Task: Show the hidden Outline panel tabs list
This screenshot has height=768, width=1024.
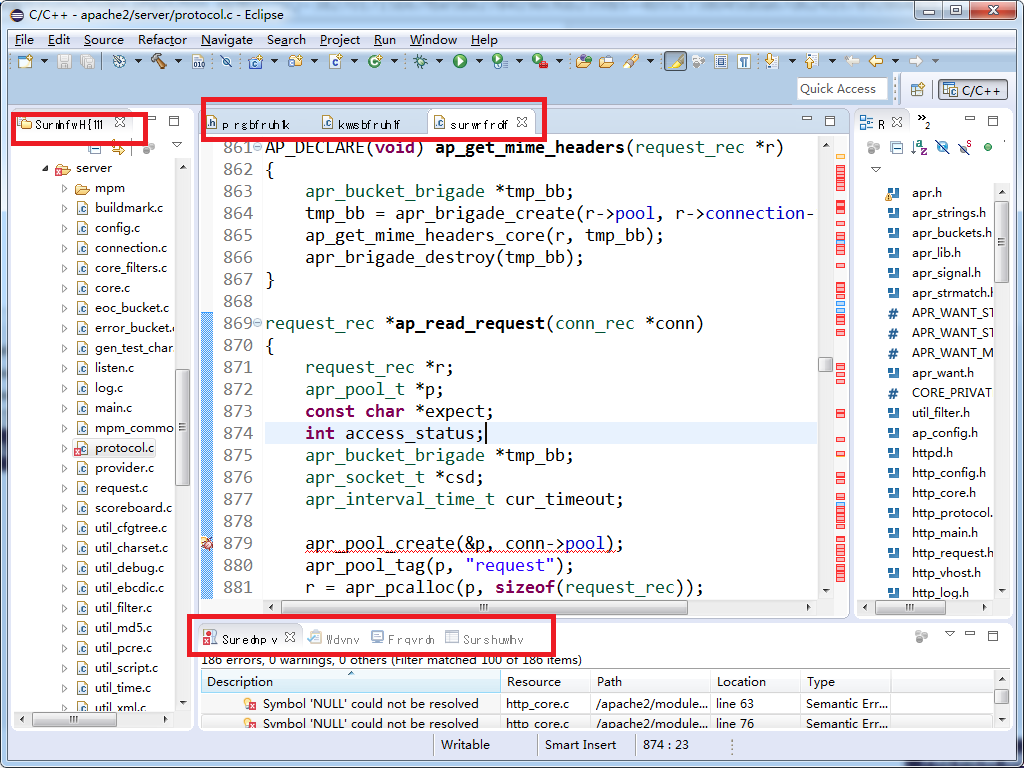Action: tap(923, 120)
